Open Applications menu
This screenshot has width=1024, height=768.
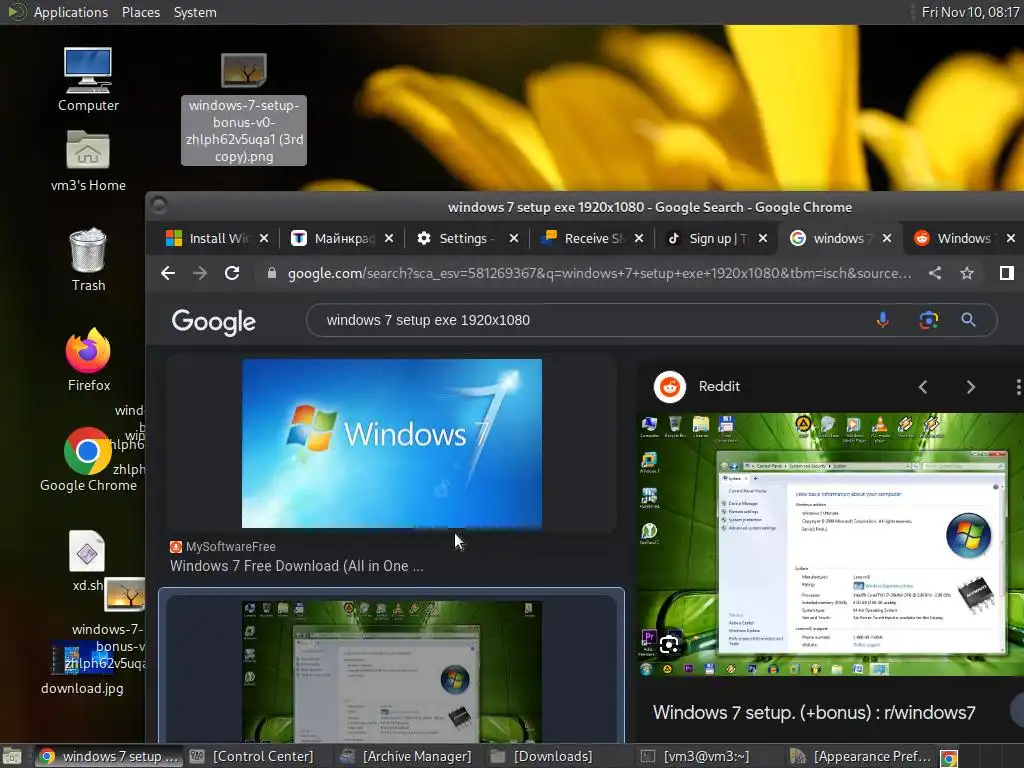point(71,12)
